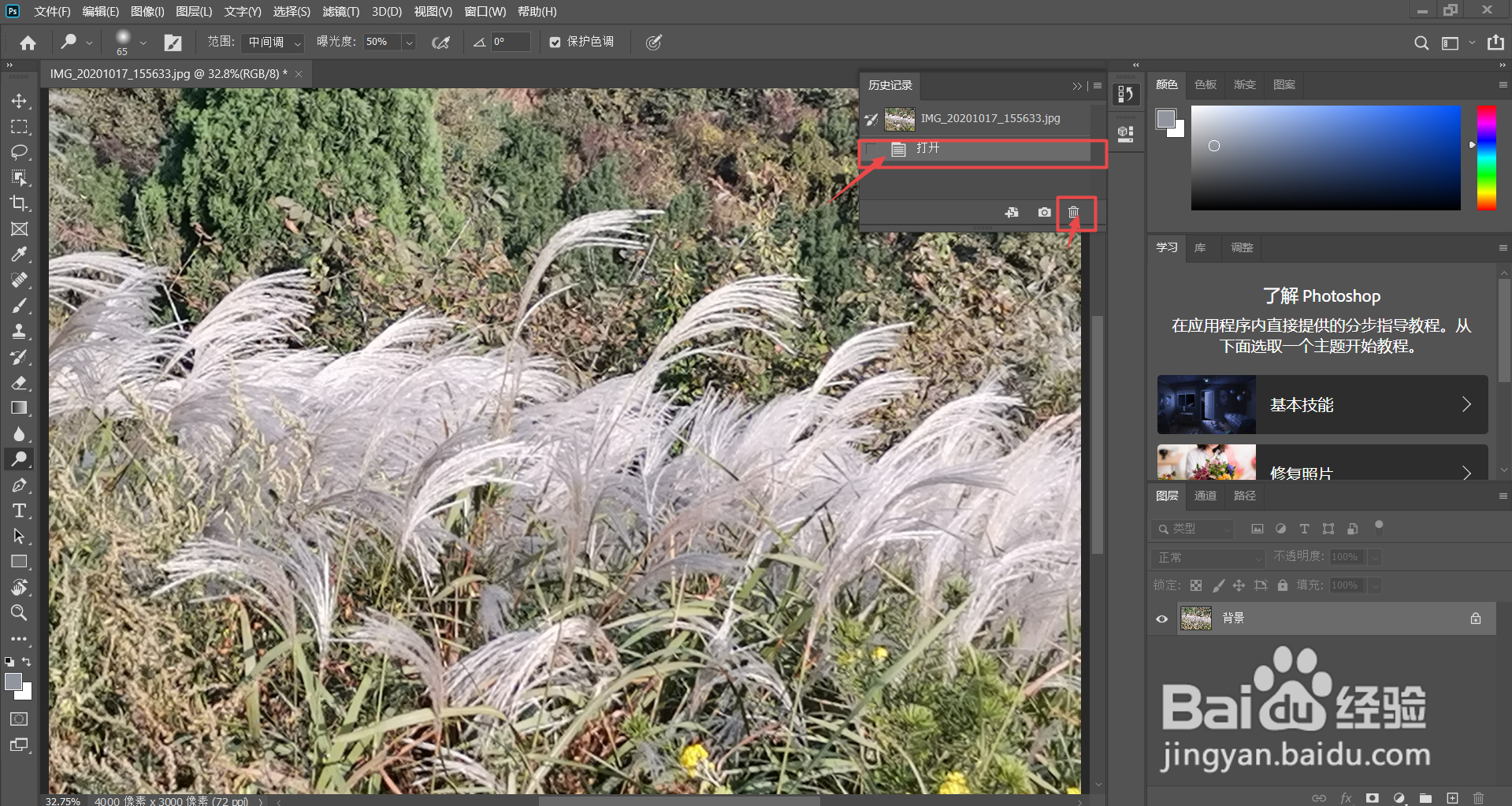Open the 文件(F) menu

(x=52, y=12)
